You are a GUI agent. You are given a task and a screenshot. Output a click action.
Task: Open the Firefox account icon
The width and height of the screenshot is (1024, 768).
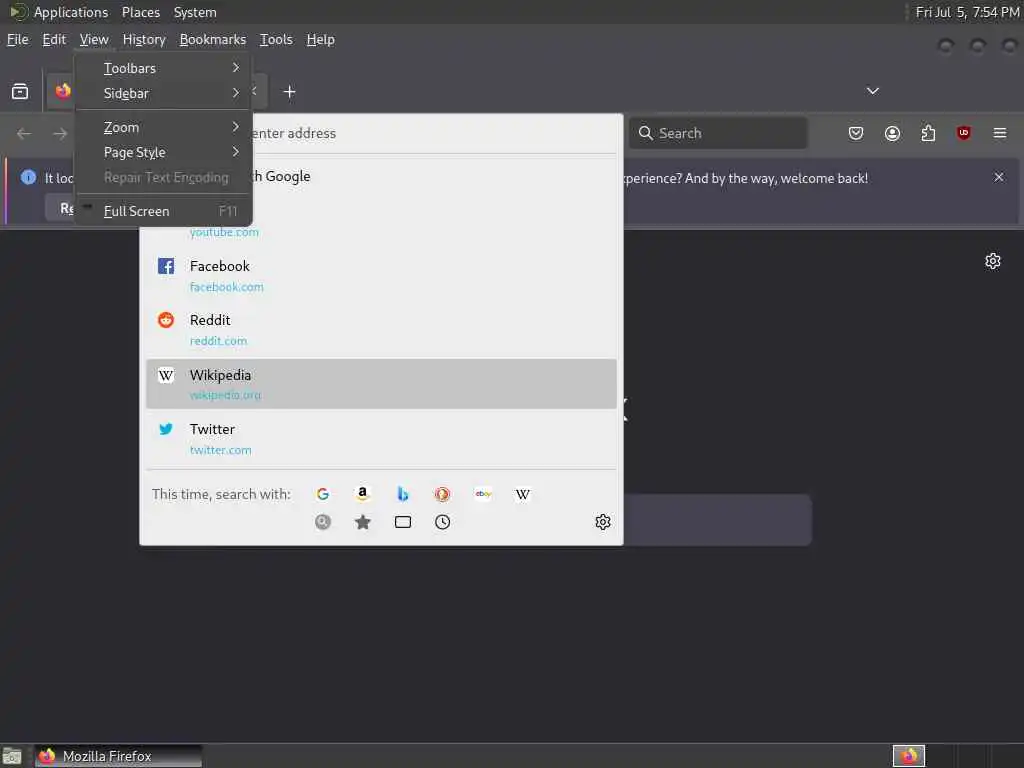point(892,133)
